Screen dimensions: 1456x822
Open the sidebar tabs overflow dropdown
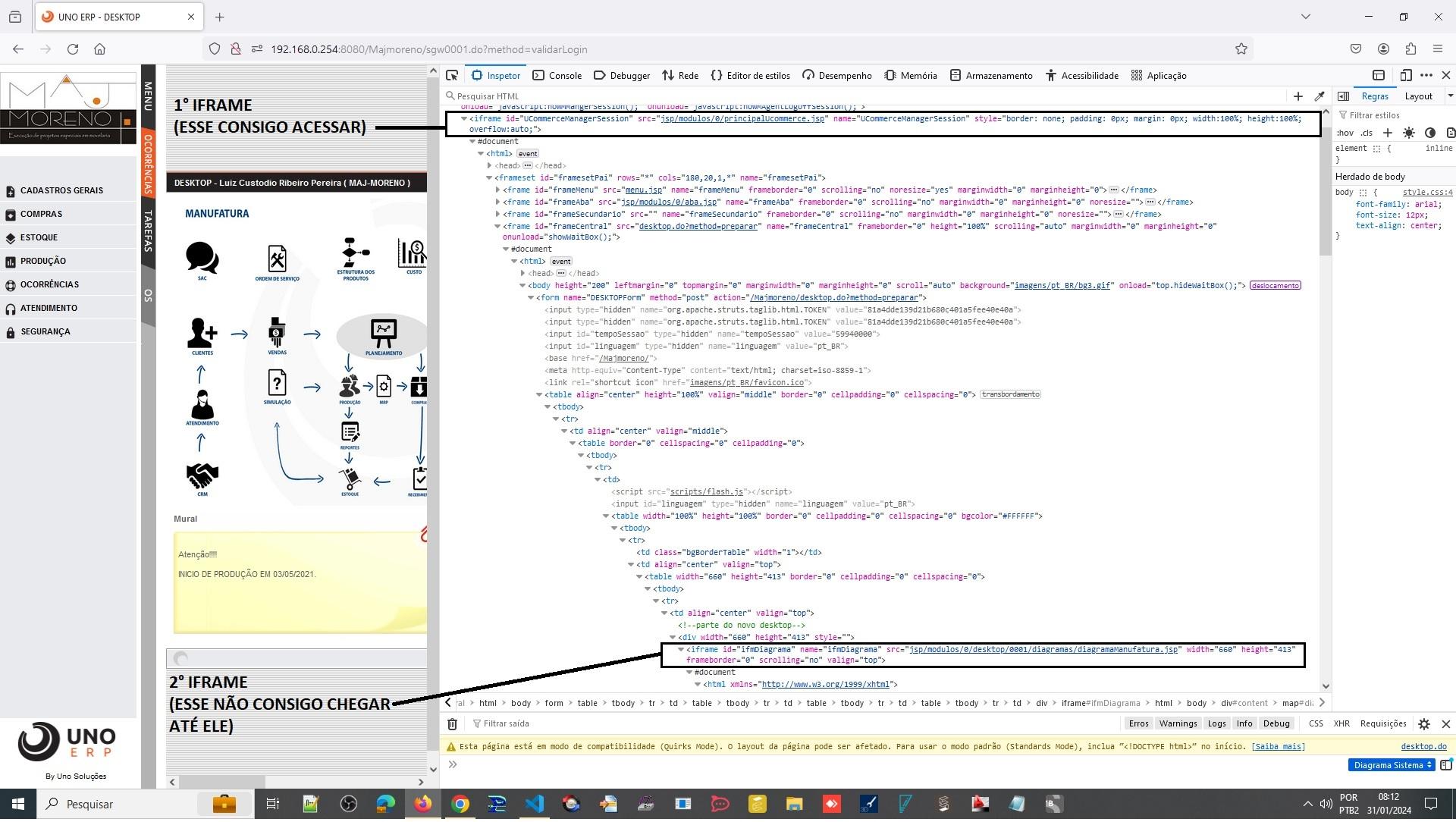tap(1449, 96)
